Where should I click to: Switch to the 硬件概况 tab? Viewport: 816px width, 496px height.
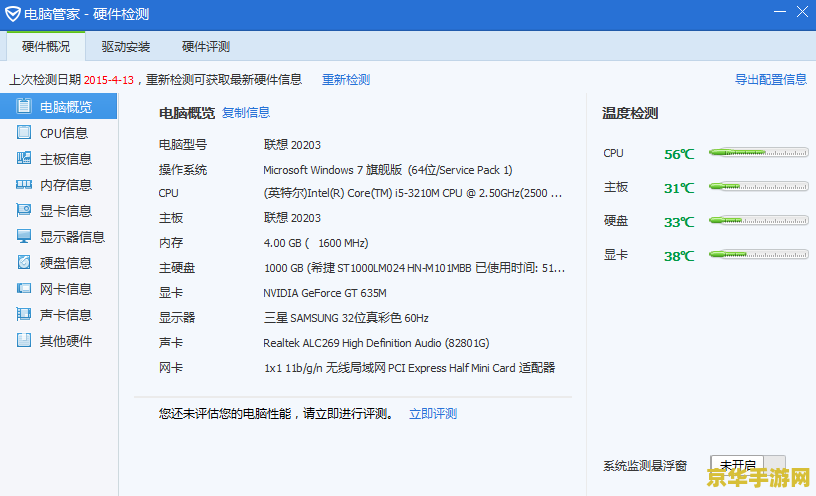[46, 46]
